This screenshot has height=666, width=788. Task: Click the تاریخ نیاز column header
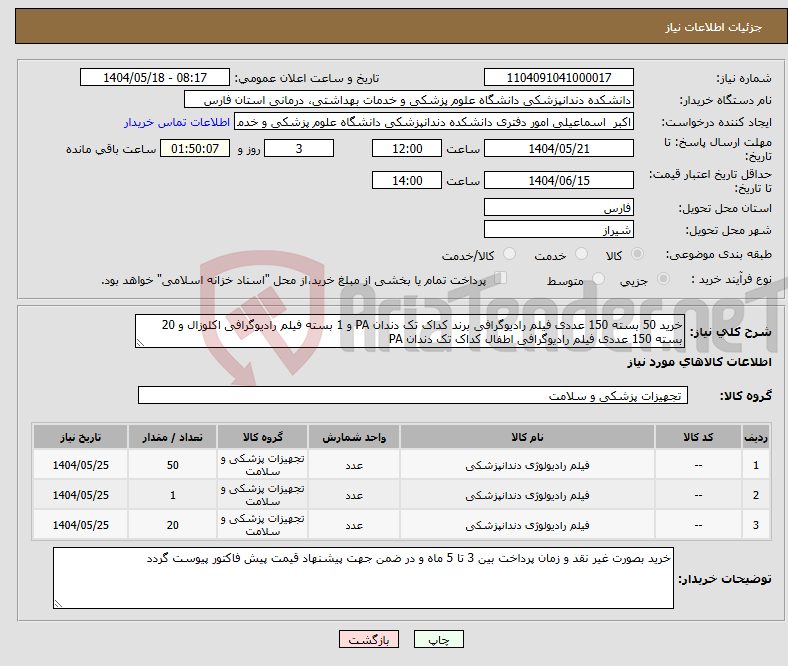tap(80, 437)
